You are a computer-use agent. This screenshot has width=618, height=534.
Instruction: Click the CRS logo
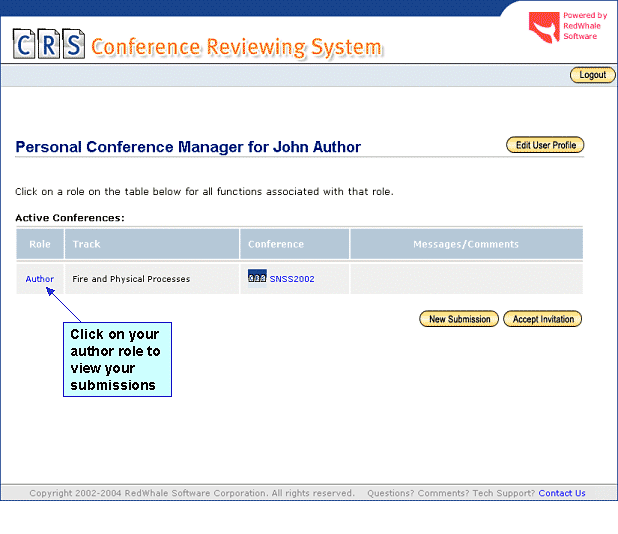pyautogui.click(x=48, y=45)
